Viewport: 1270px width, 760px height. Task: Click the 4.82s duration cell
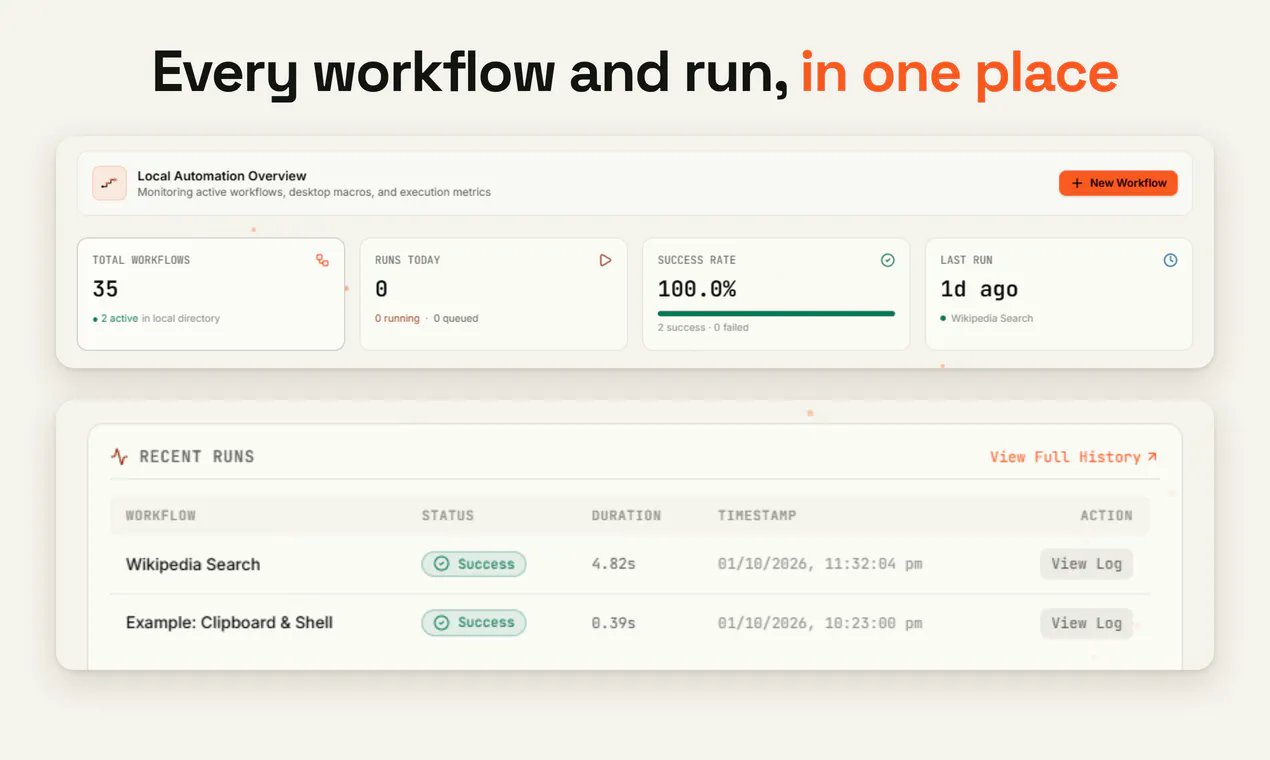[613, 564]
